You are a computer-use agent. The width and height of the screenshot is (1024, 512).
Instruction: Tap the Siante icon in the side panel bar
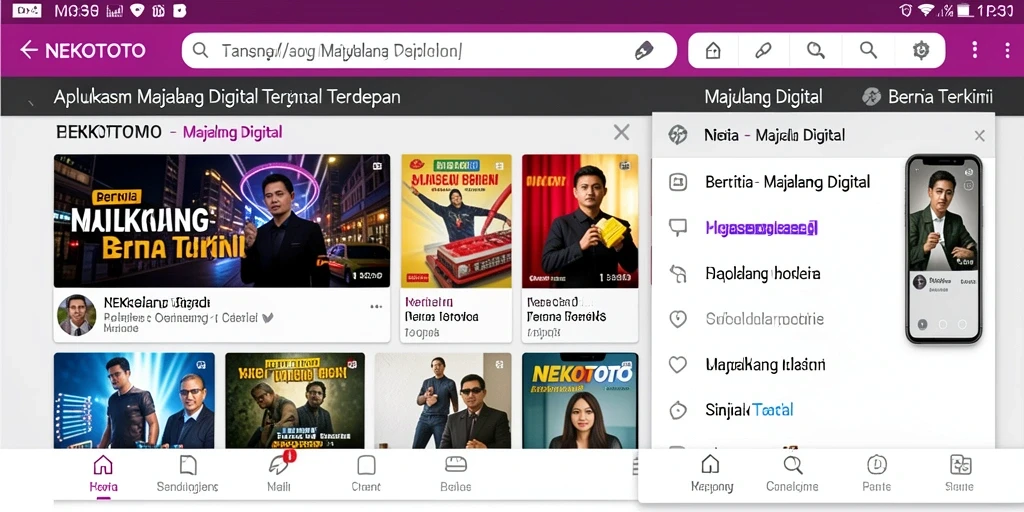click(959, 473)
